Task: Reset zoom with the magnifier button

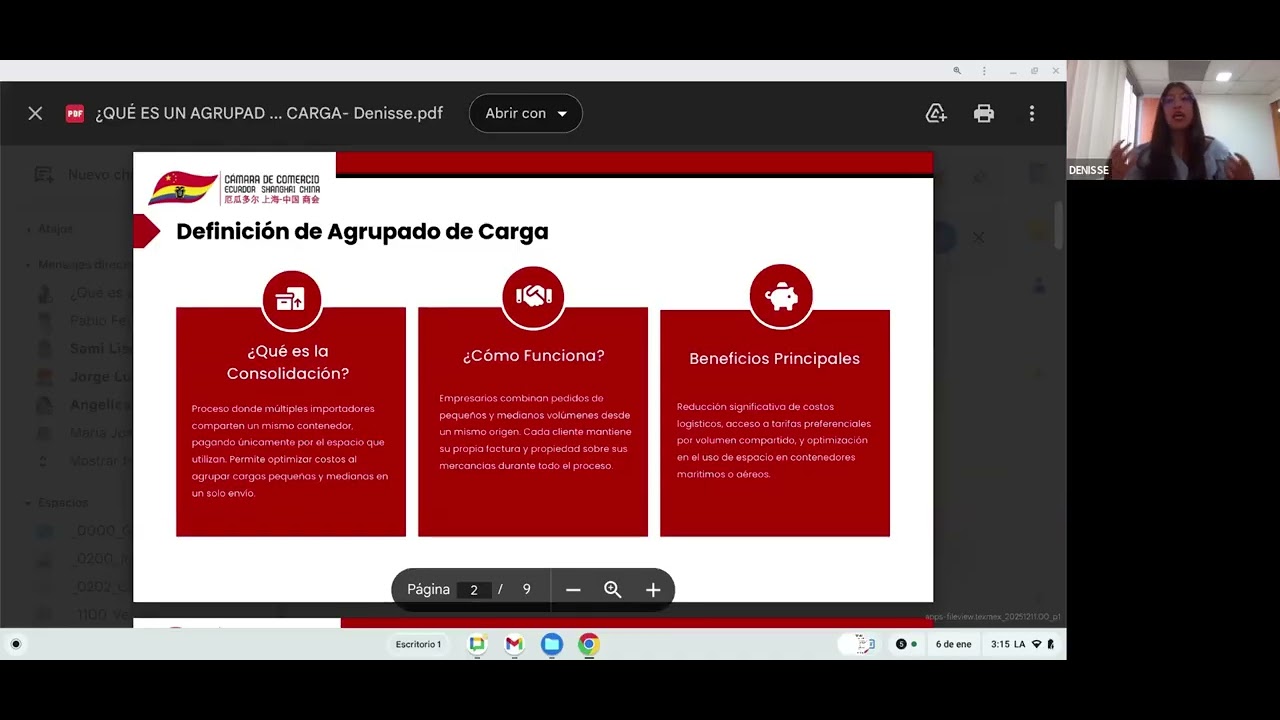Action: click(613, 590)
